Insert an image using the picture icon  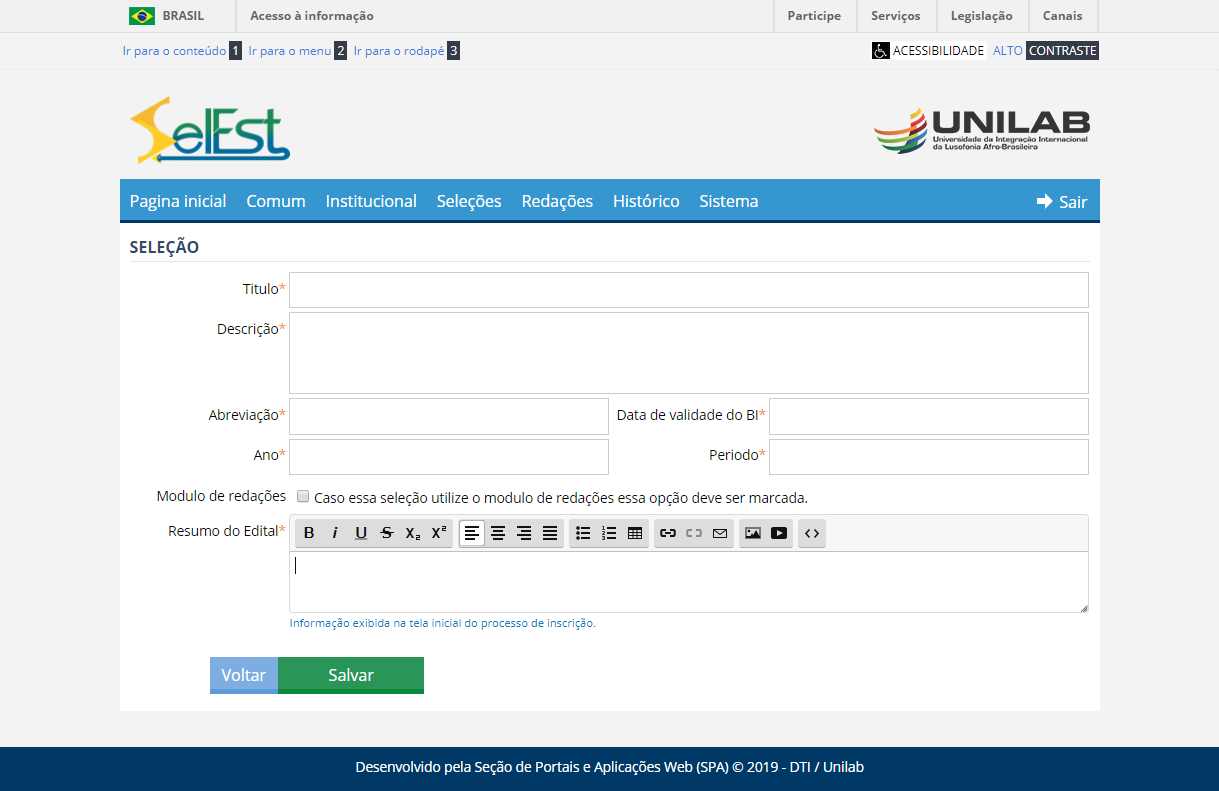[753, 533]
